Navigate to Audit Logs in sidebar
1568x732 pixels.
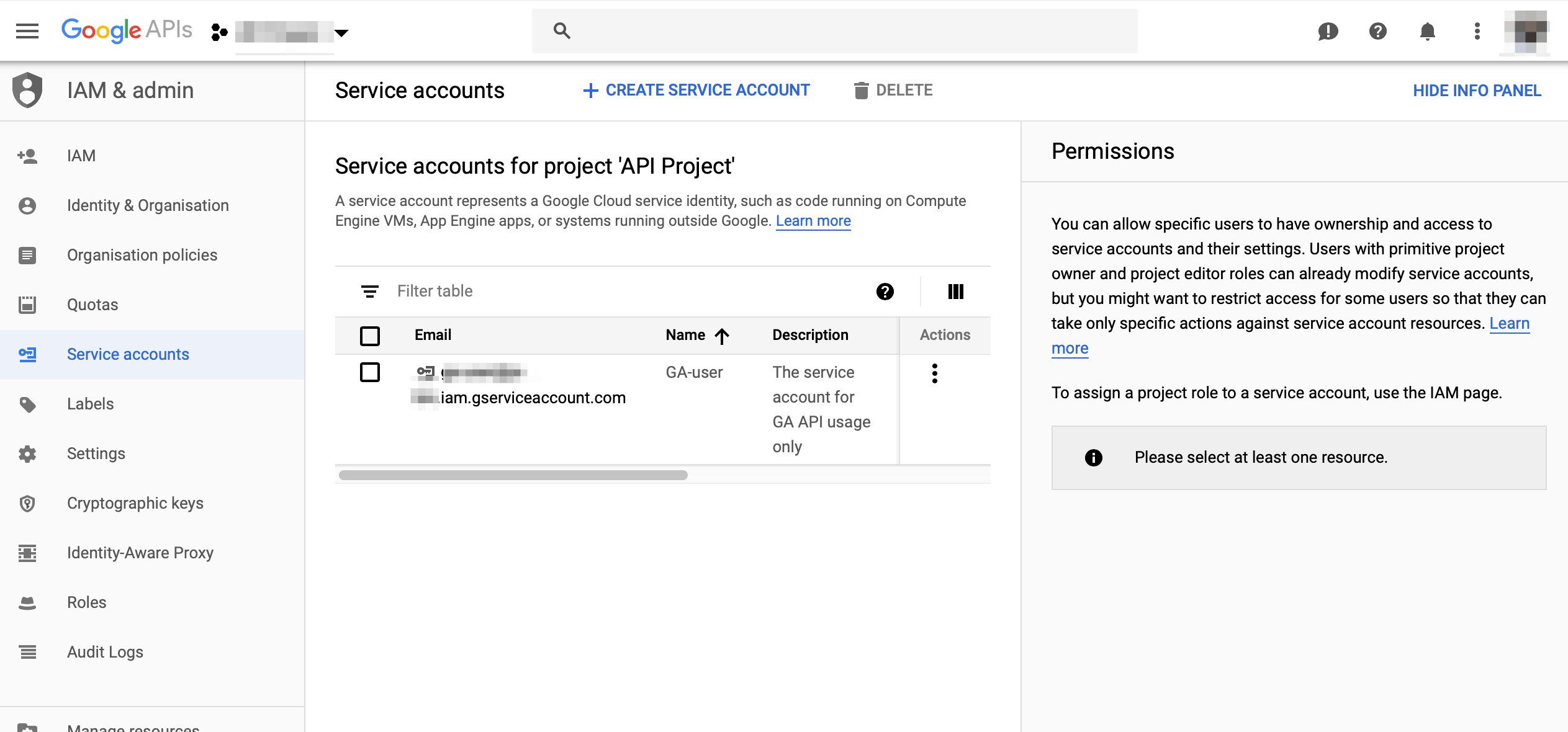(x=104, y=651)
